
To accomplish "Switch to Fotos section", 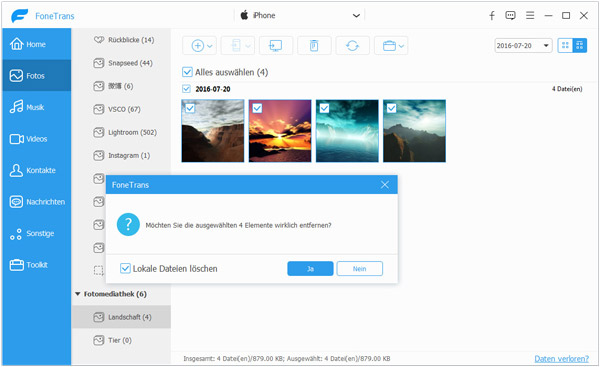I will click(x=36, y=75).
